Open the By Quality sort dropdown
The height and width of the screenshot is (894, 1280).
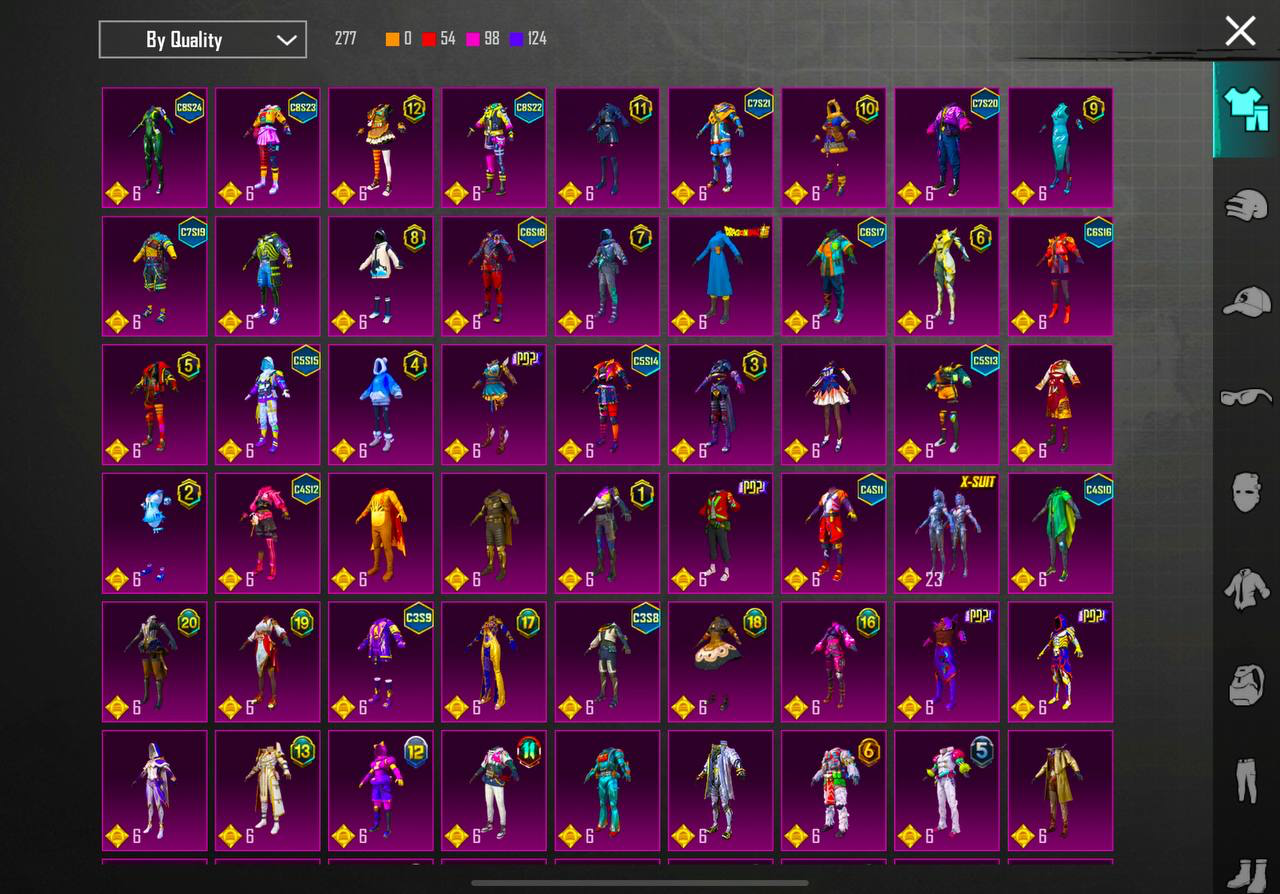pyautogui.click(x=203, y=40)
